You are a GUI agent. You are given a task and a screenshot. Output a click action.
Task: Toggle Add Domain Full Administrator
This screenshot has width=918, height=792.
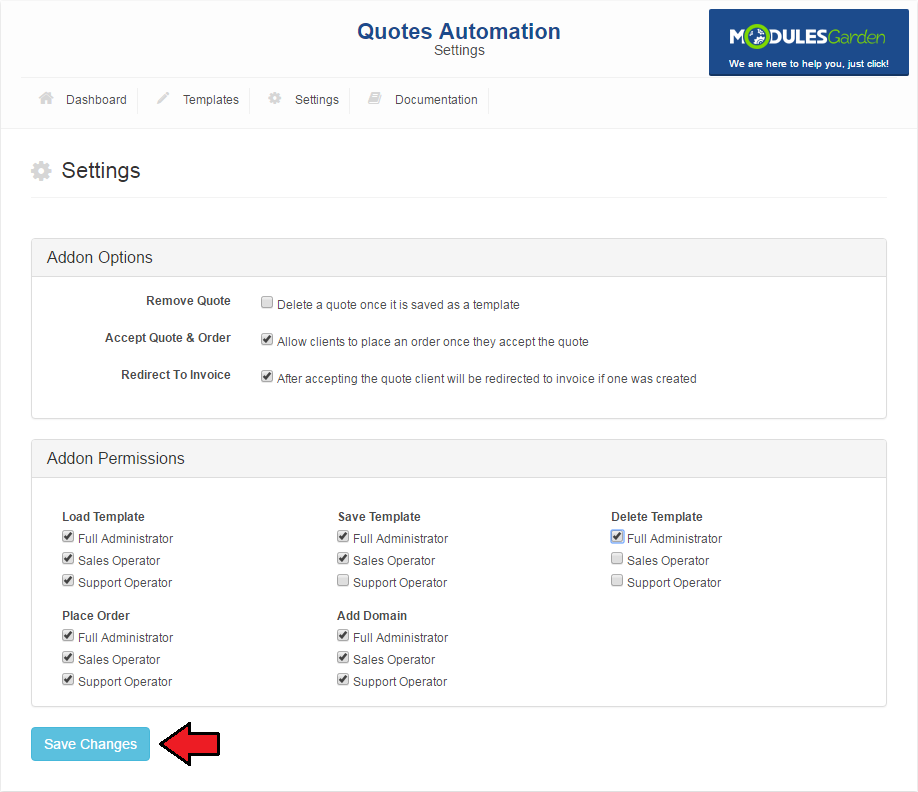(343, 635)
